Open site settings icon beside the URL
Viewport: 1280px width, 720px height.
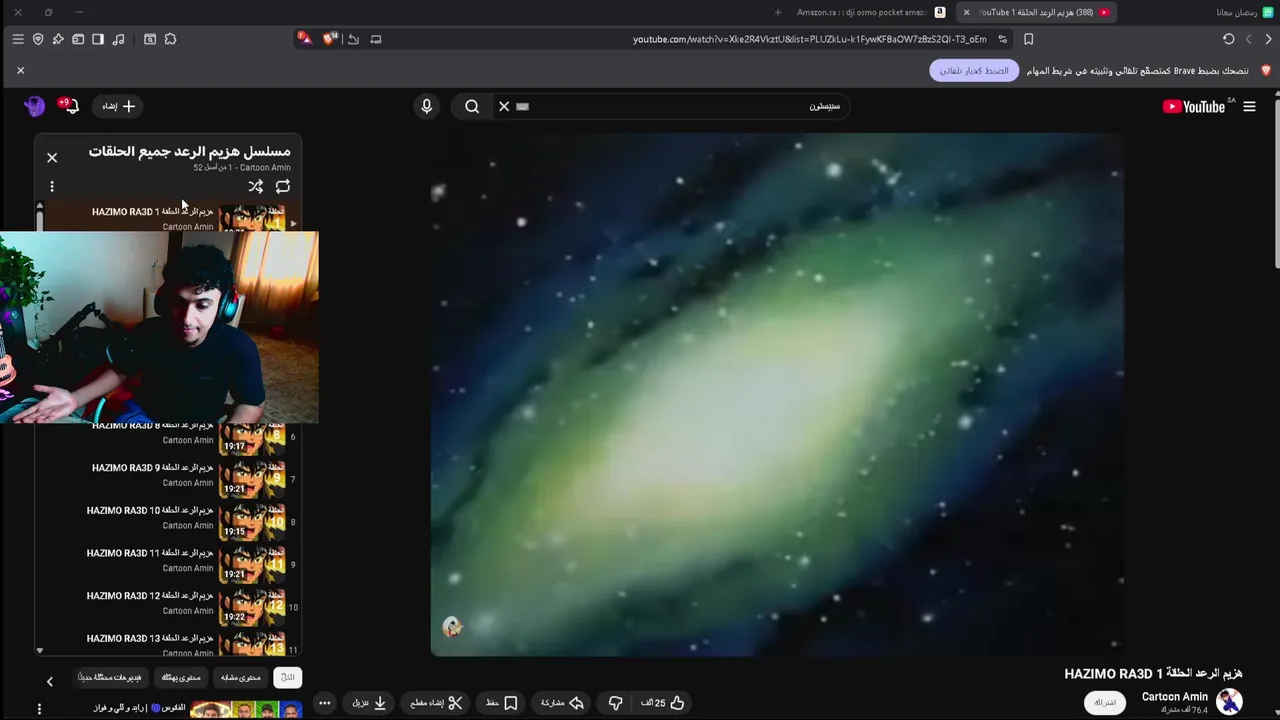pos(1003,39)
